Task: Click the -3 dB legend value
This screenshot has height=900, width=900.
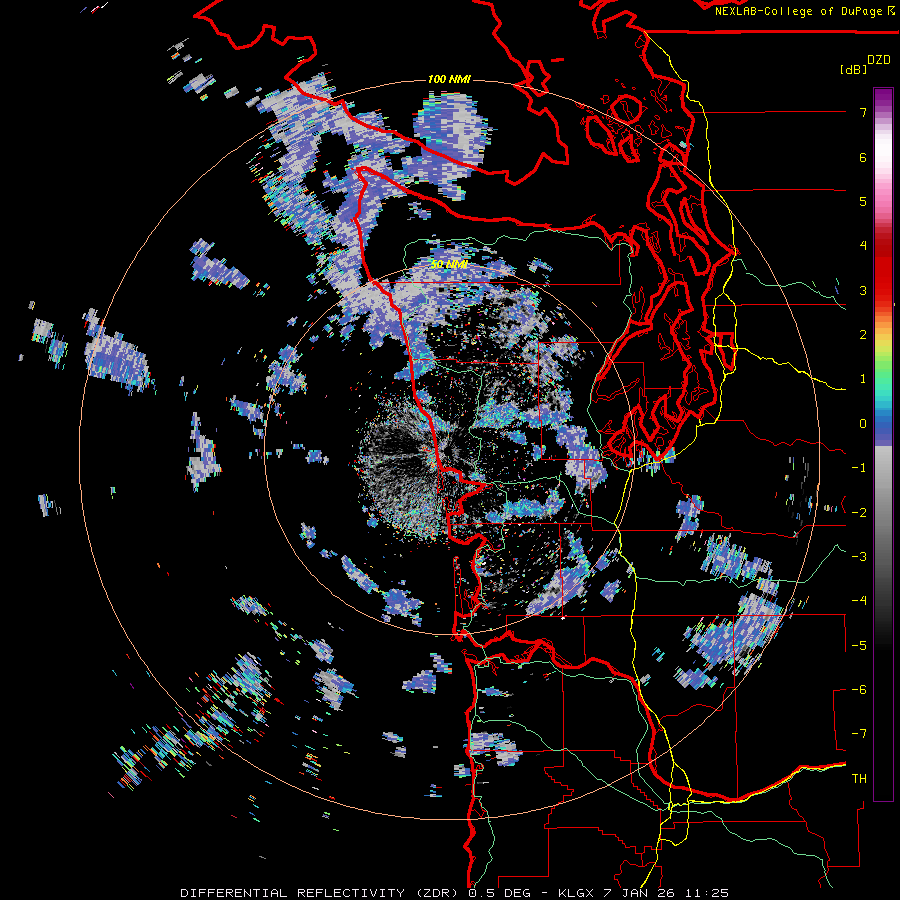Action: [859, 557]
